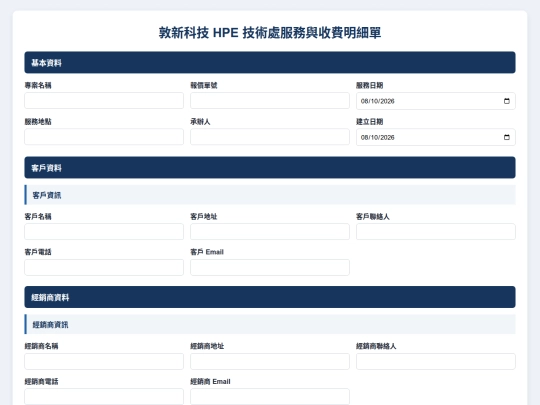Click the 客戶 Email input field

(270, 267)
